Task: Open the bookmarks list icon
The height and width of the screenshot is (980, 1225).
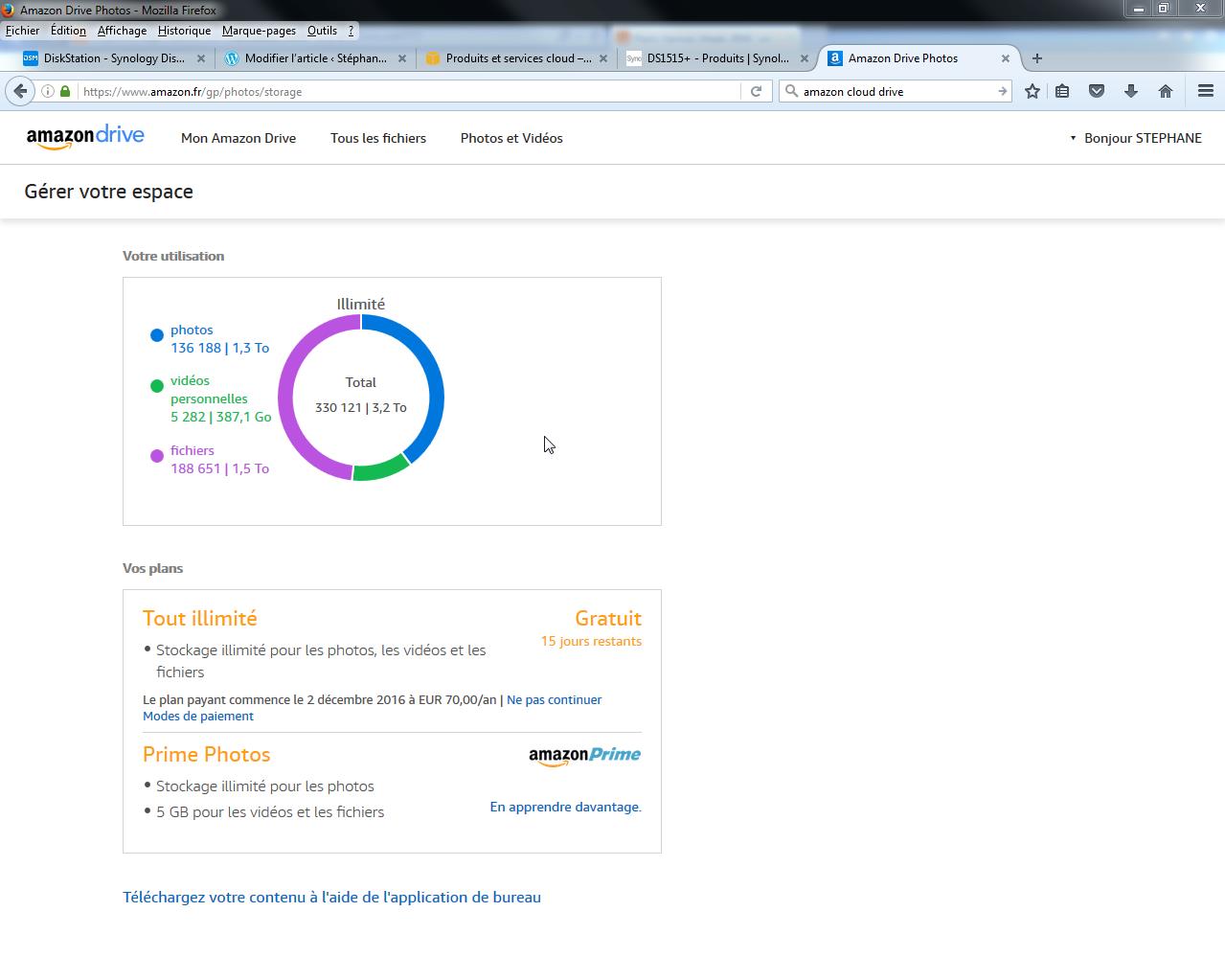Action: point(1062,92)
